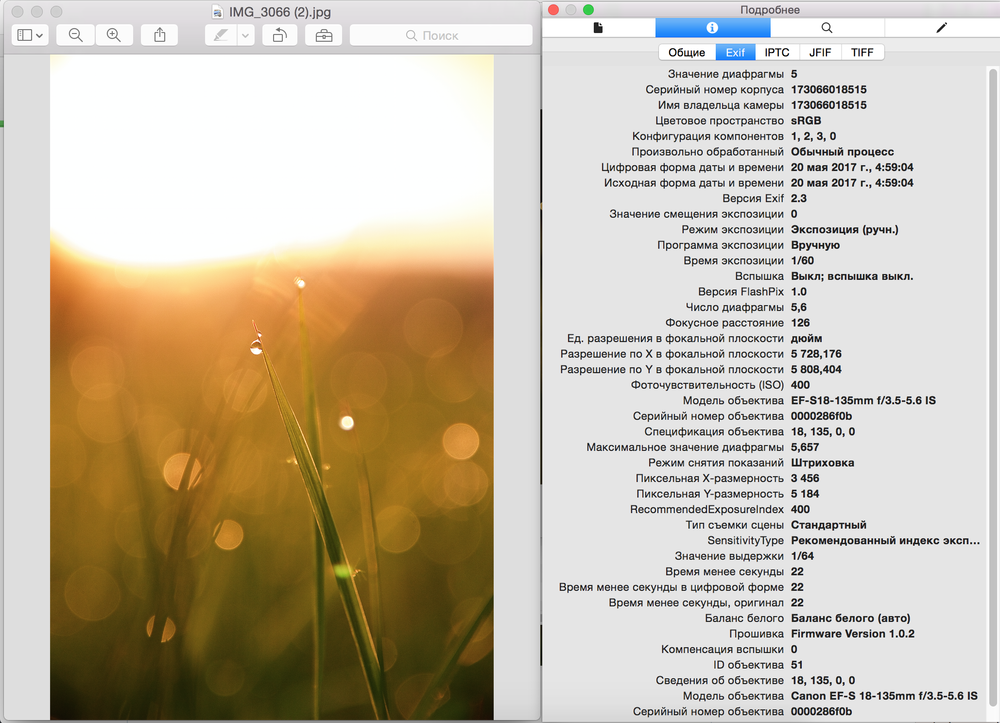Viewport: 1000px width, 723px height.
Task: Switch to the Общие tab
Action: (687, 52)
